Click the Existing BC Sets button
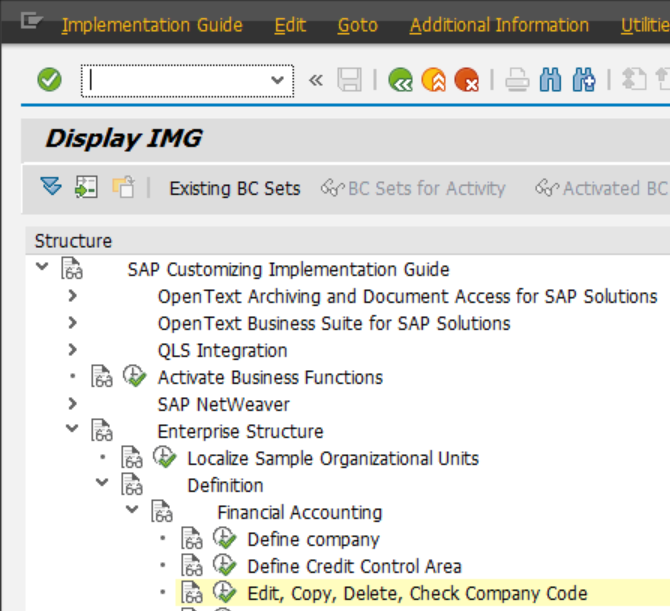 pyautogui.click(x=235, y=188)
